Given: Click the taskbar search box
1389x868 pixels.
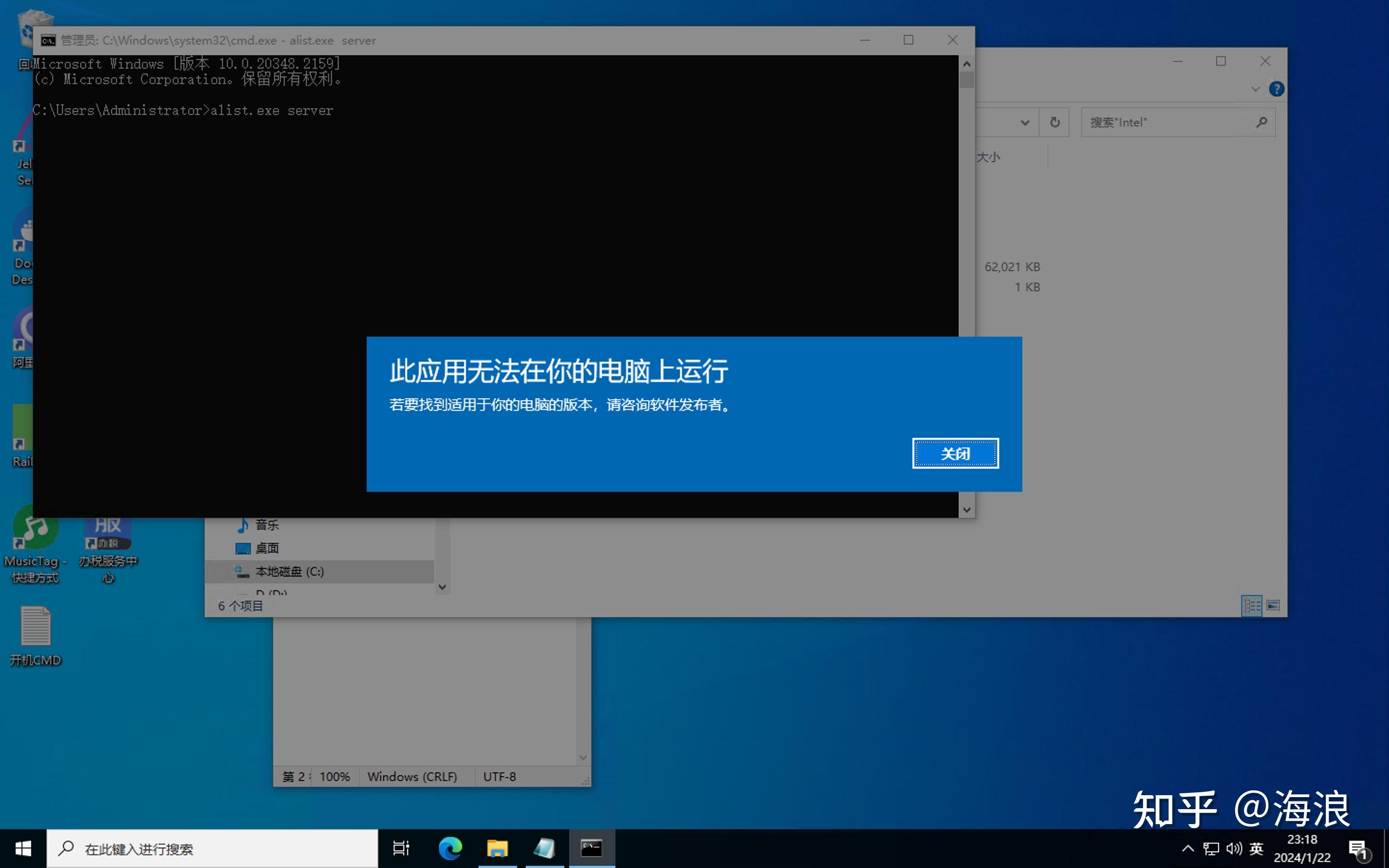Looking at the screenshot, I should click(x=212, y=849).
